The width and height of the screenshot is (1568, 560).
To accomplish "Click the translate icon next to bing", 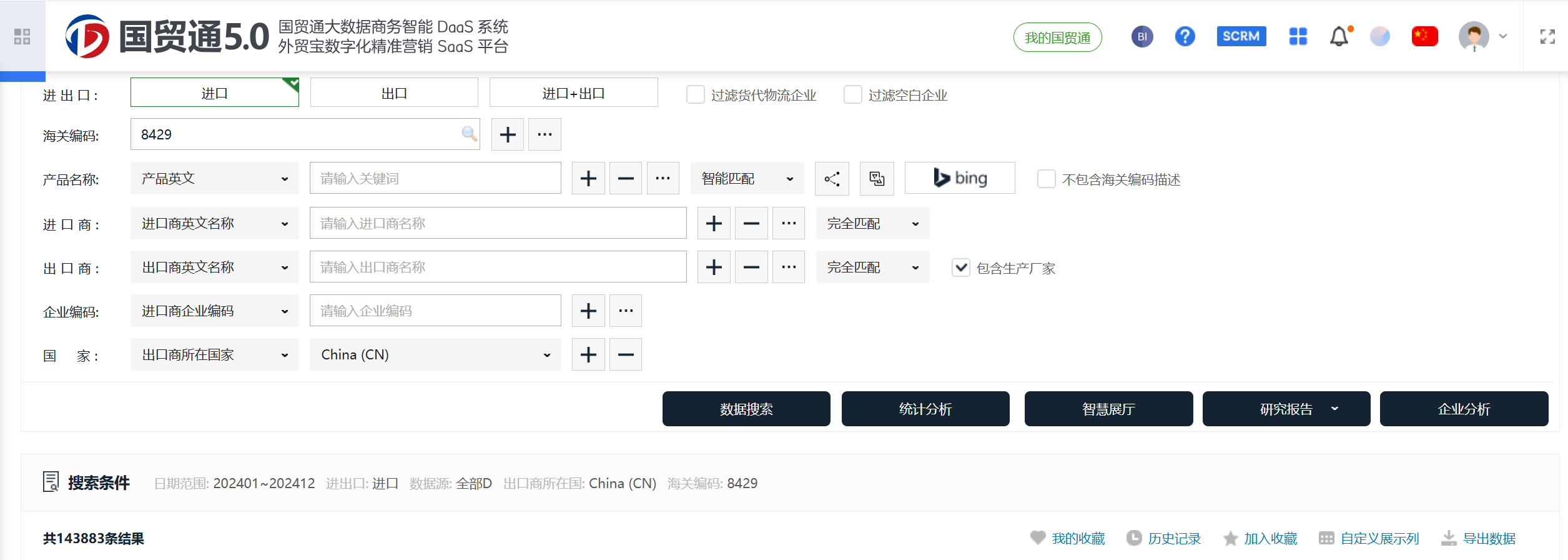I will pos(877,179).
